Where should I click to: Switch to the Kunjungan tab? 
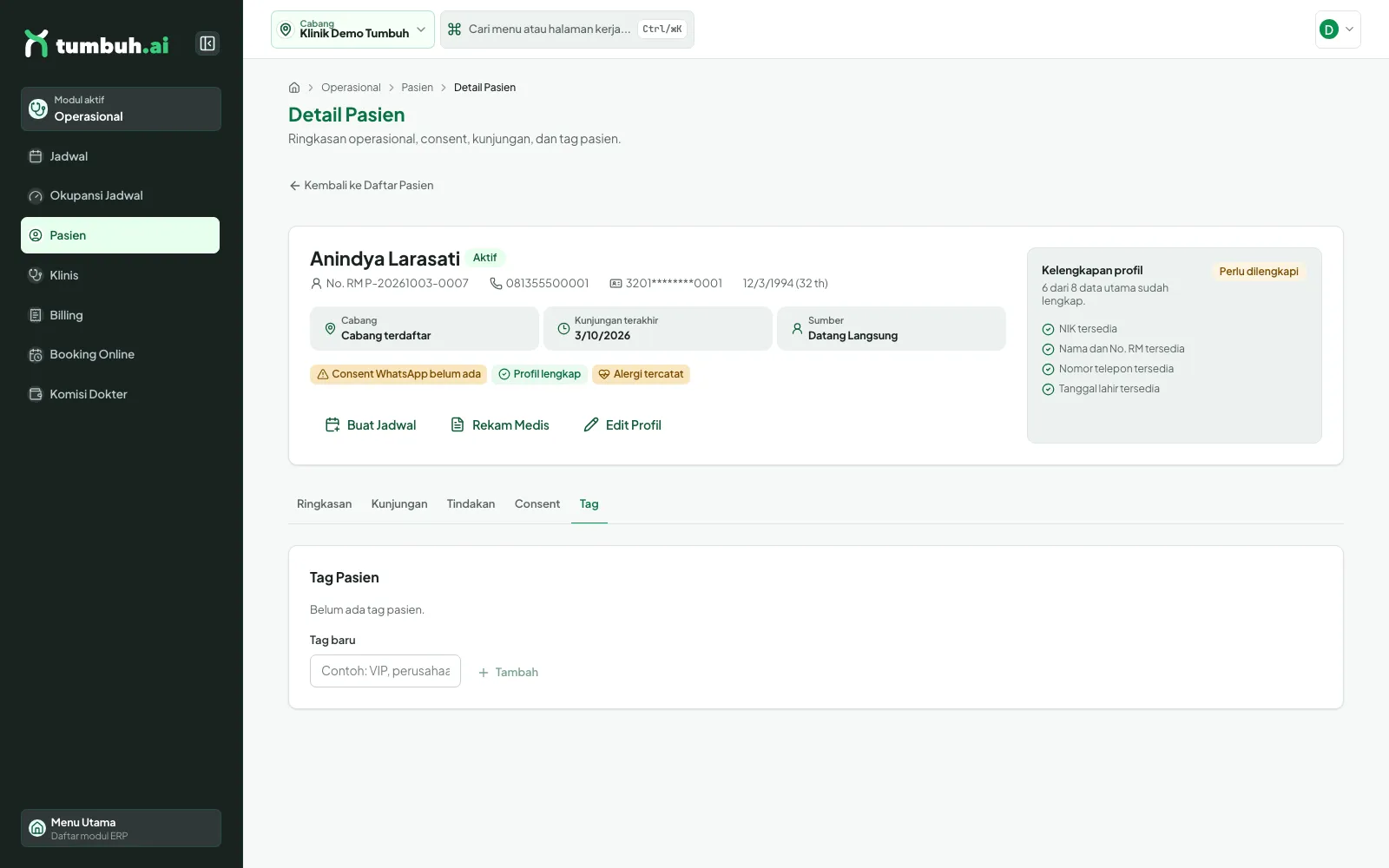click(399, 503)
